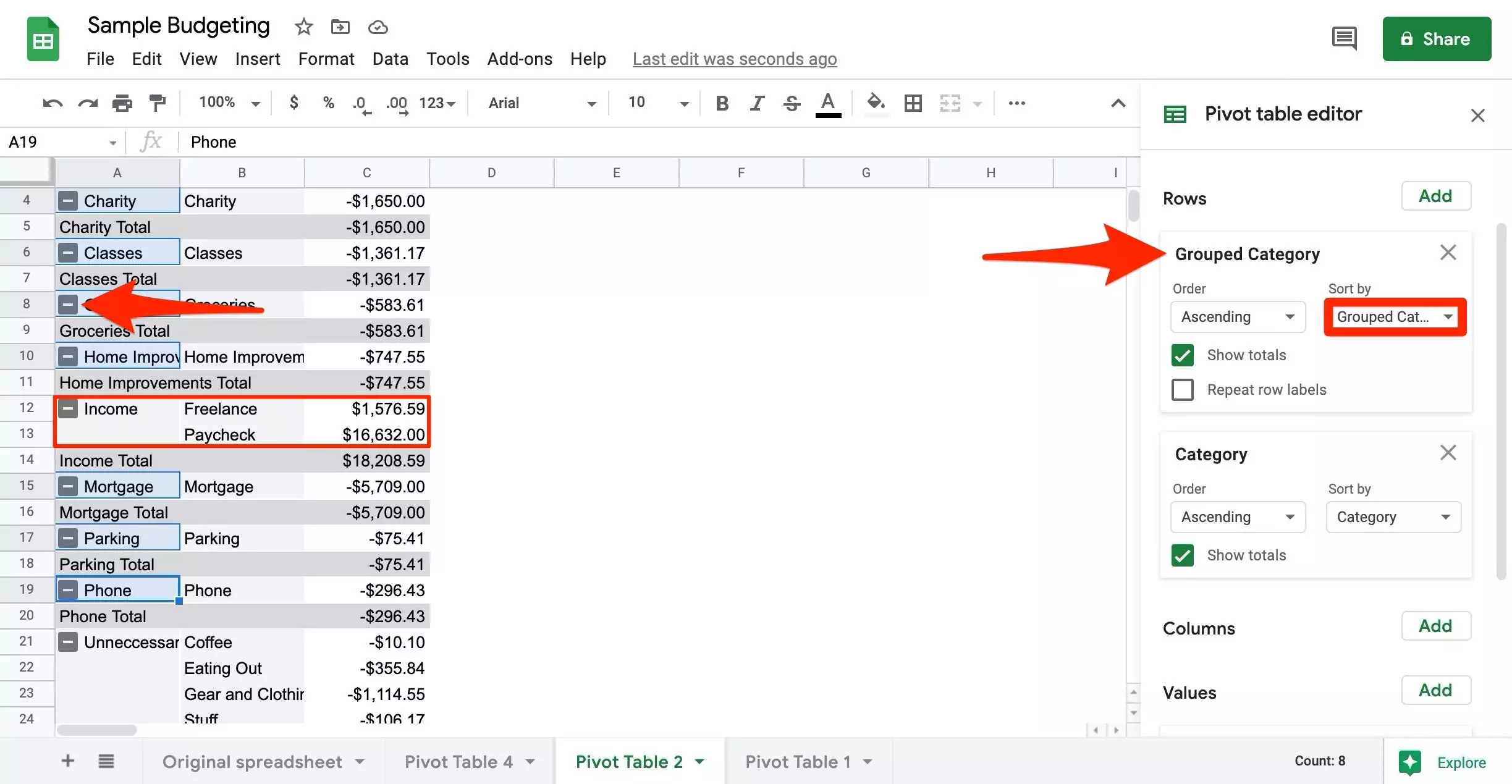
Task: Select the paint format roller
Action: (x=158, y=103)
